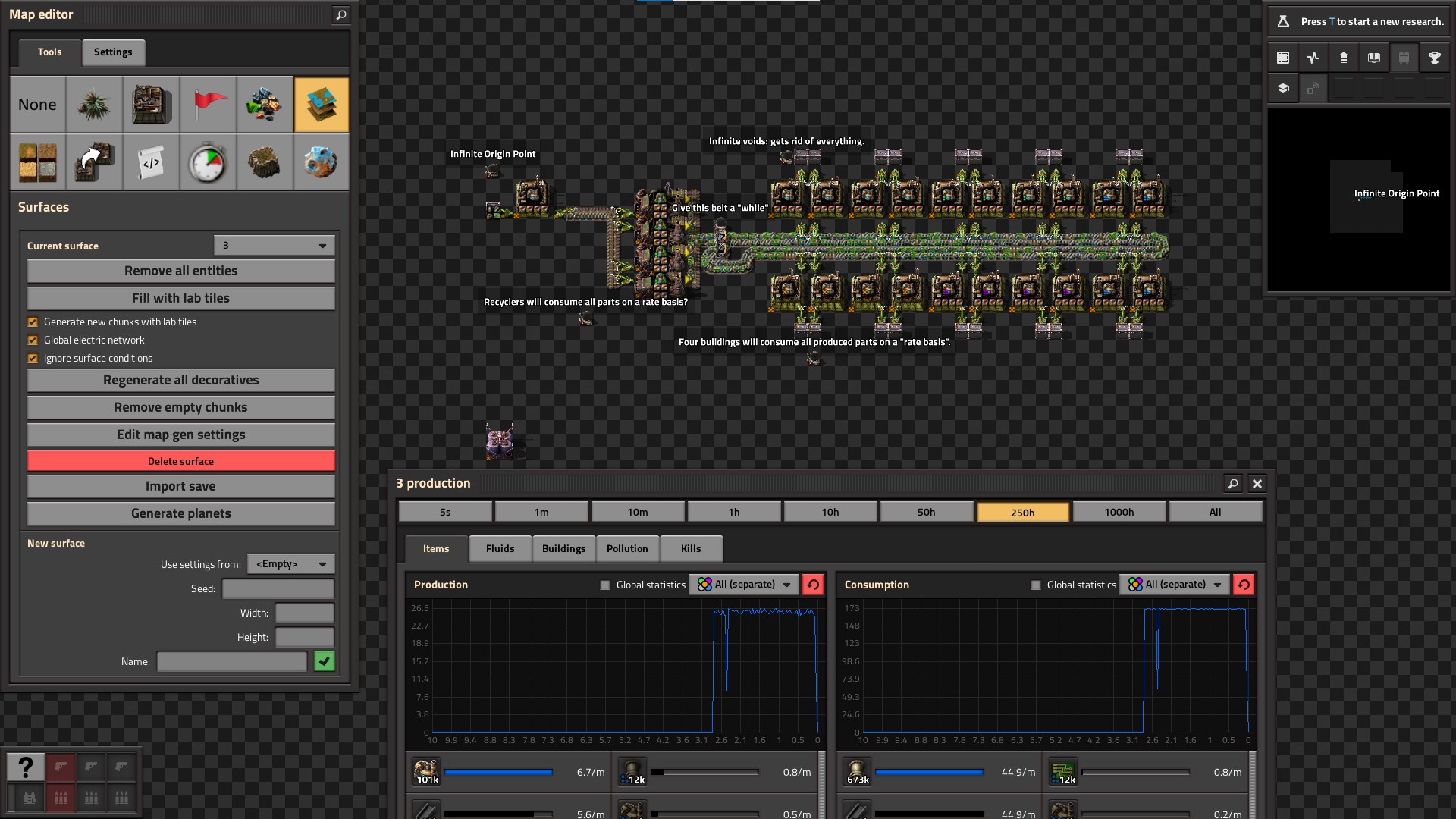Toggle Generate new chunks with lab tiles

click(33, 322)
